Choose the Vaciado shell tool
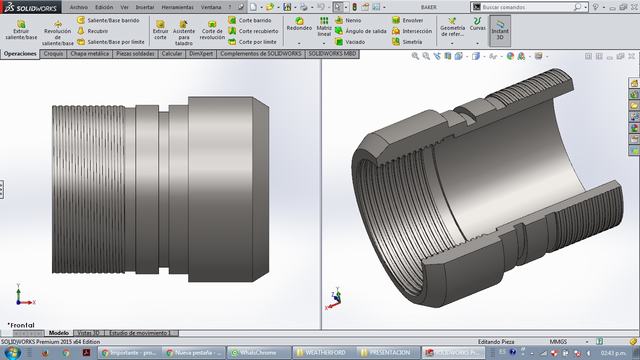640x360 pixels. coord(350,42)
